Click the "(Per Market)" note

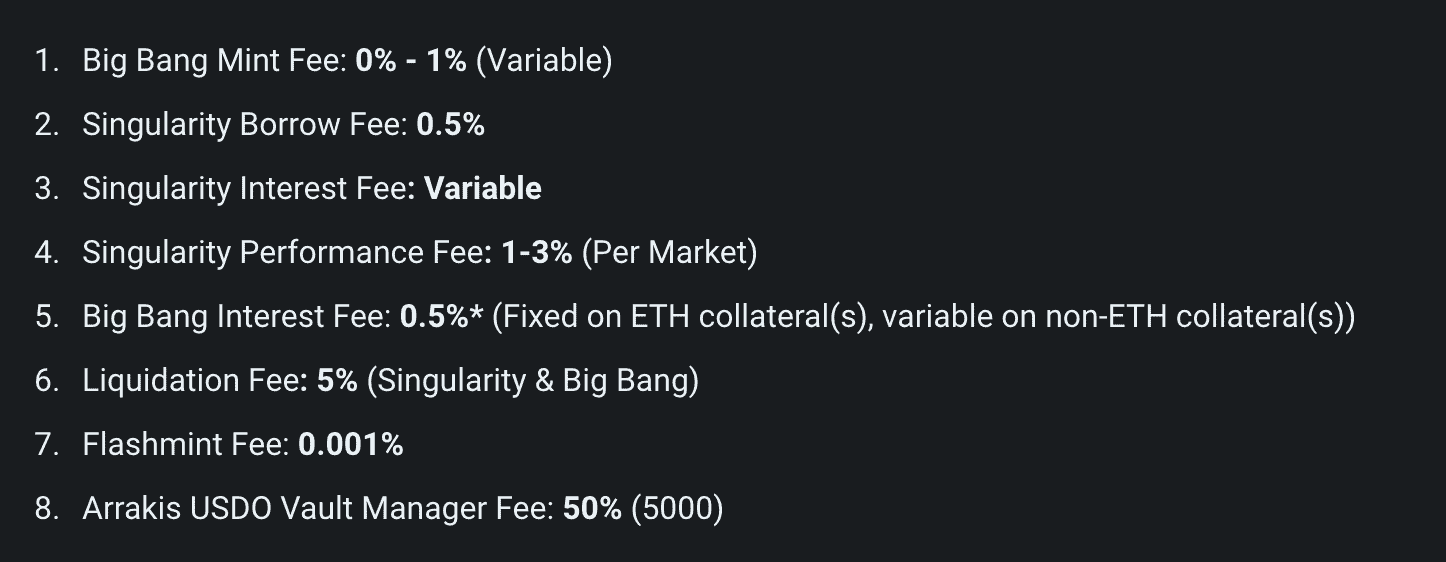pos(669,253)
